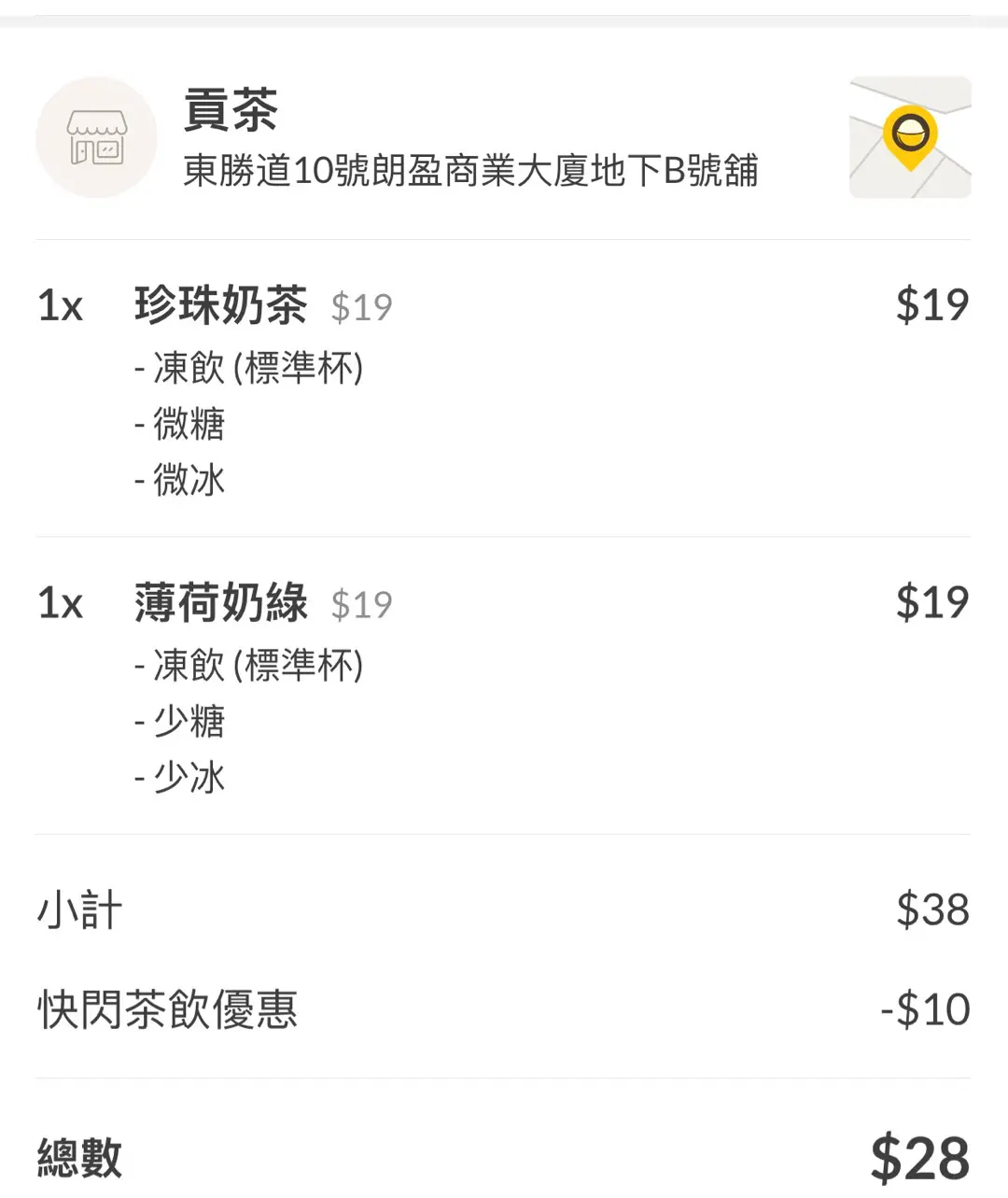Select the 少冰 option under 薄荷奶綠

click(179, 778)
